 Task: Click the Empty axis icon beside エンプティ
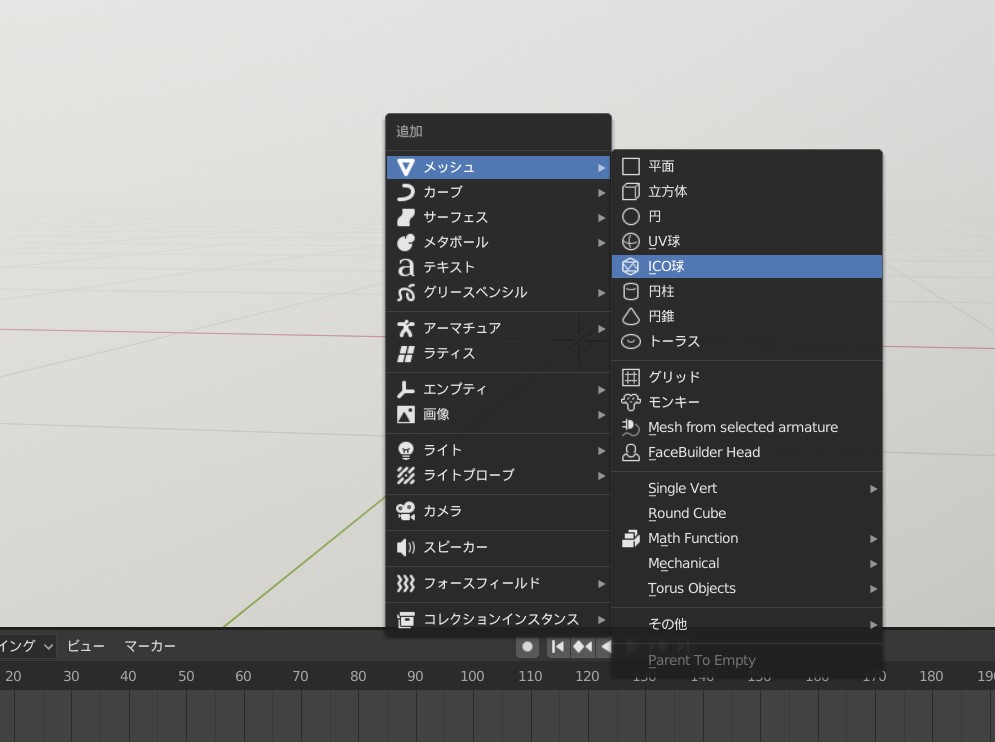coord(405,389)
